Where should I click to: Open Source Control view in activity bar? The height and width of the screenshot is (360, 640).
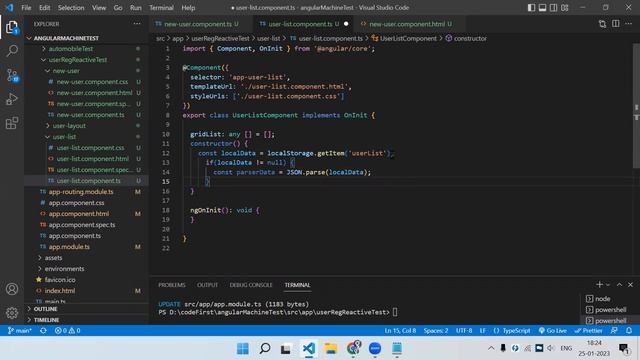12,75
